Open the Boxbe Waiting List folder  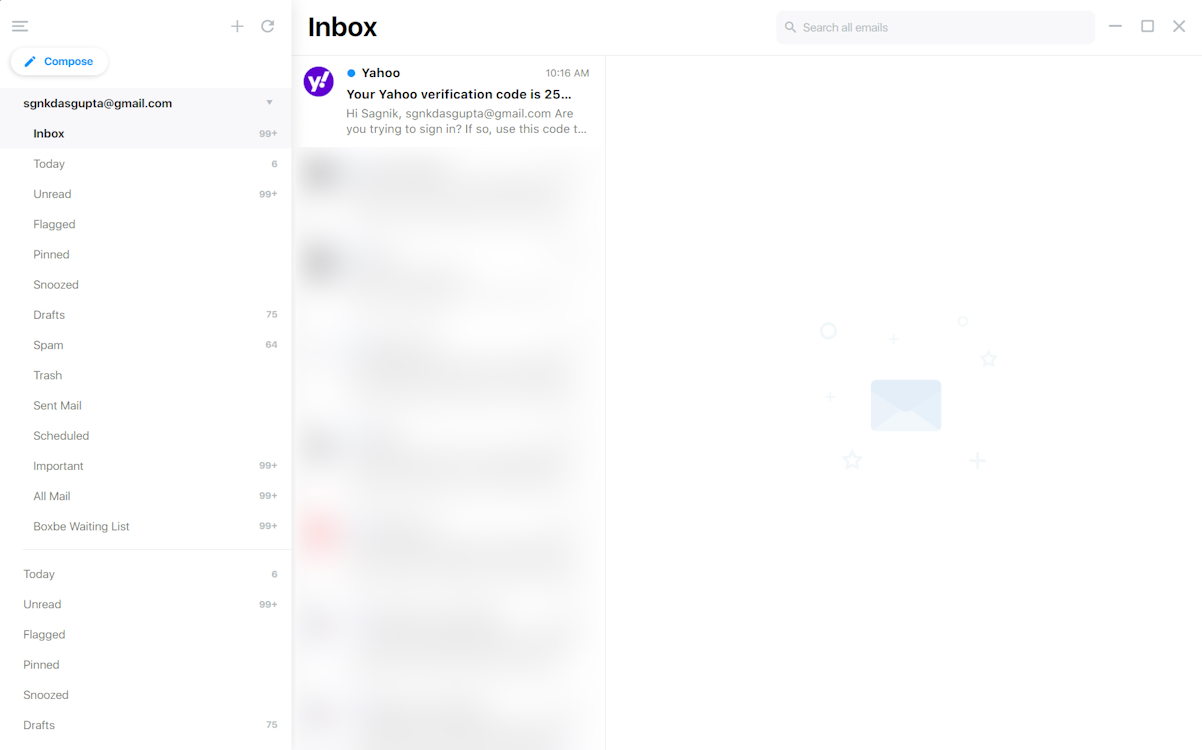coord(80,526)
